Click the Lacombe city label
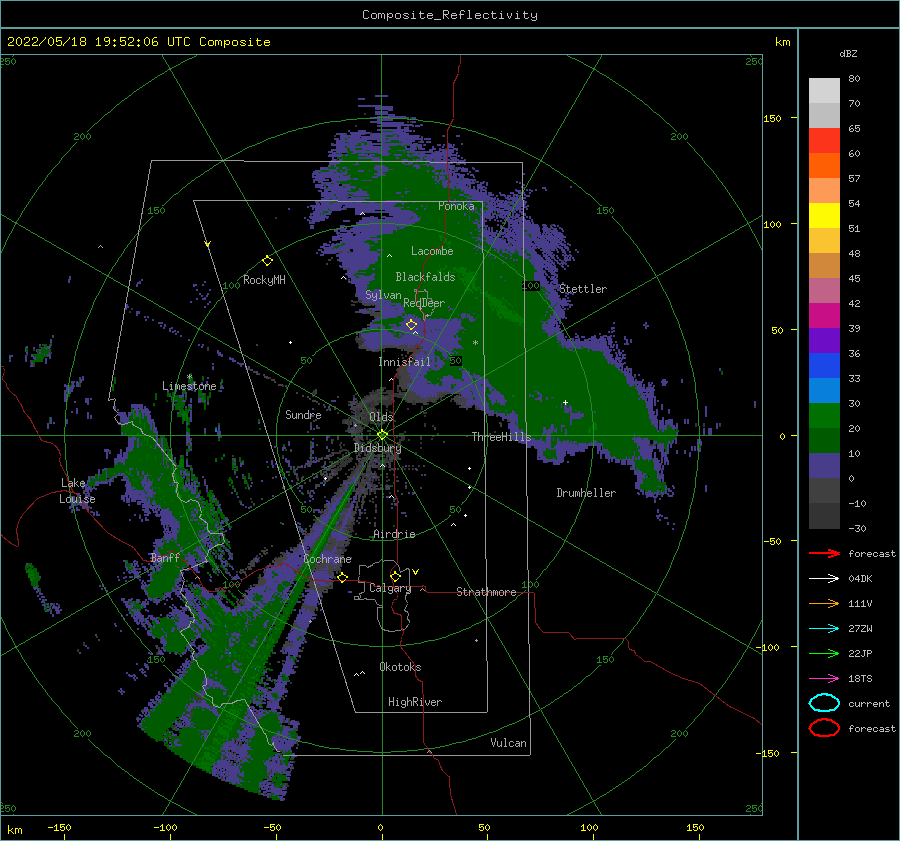This screenshot has height=841, width=900. (432, 251)
